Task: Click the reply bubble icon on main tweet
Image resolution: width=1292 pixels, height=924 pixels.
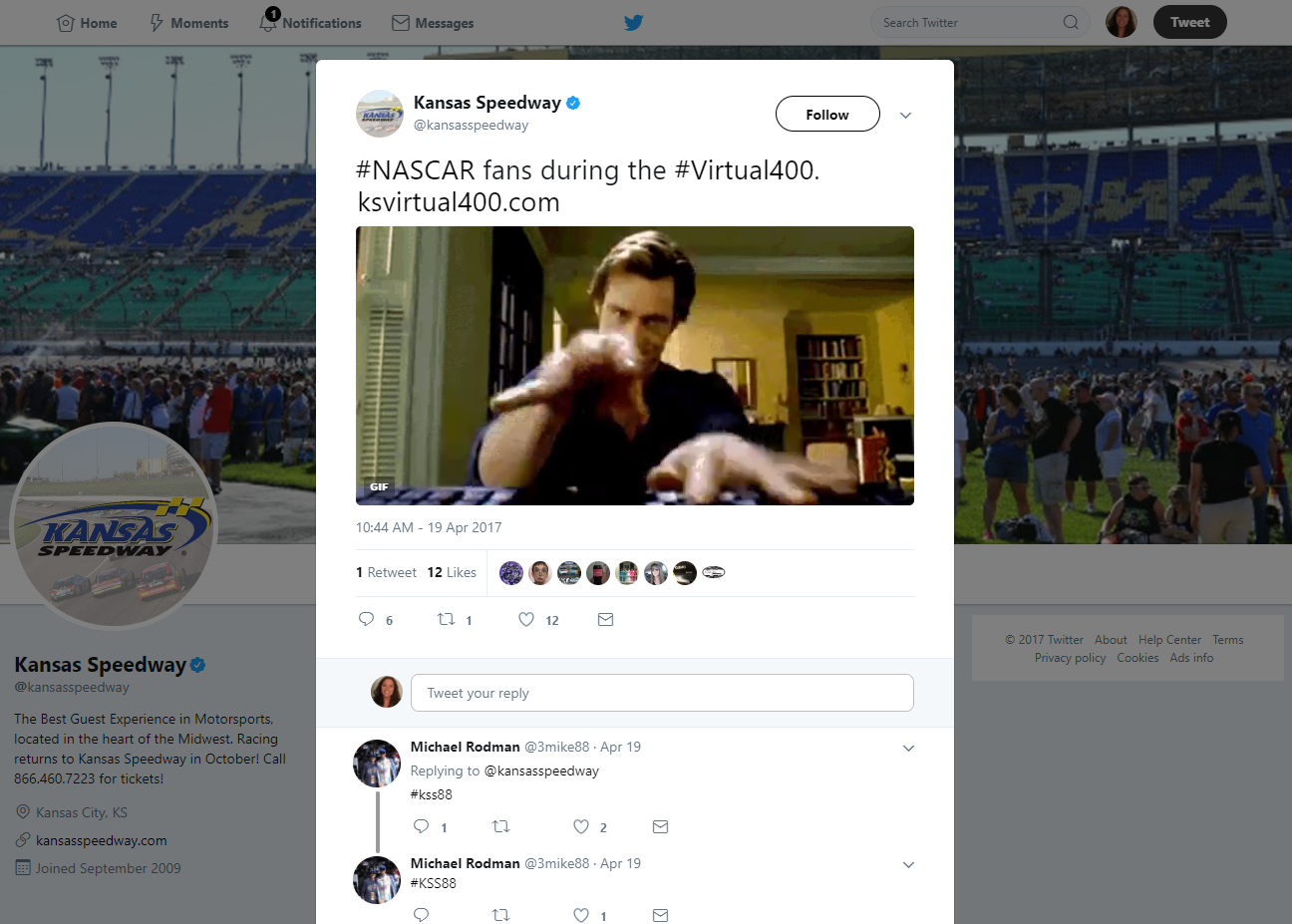Action: [367, 620]
